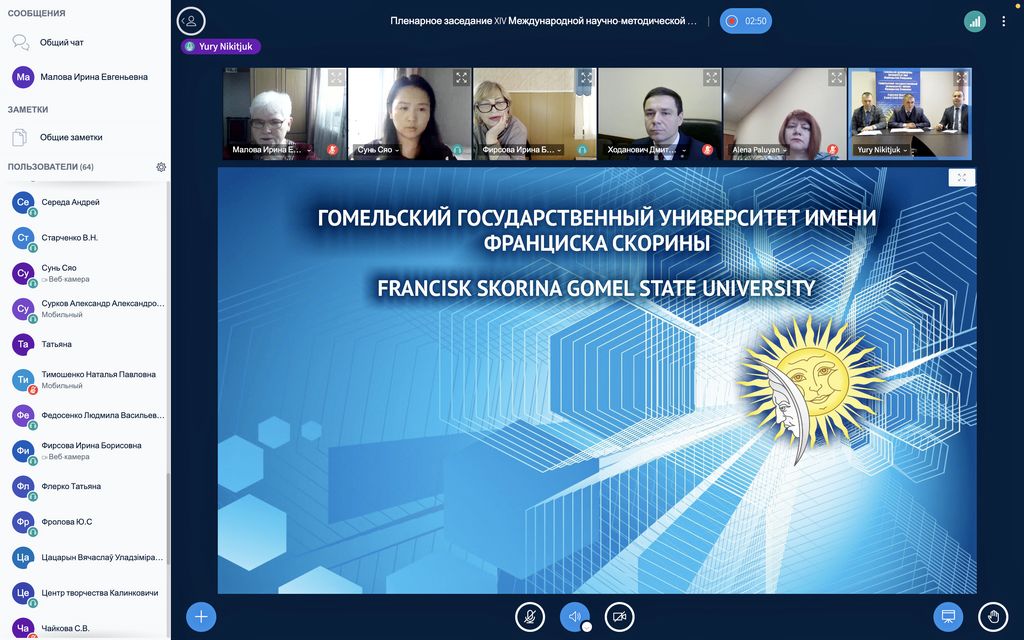
Task: Check the connection status icon
Action: [974, 21]
